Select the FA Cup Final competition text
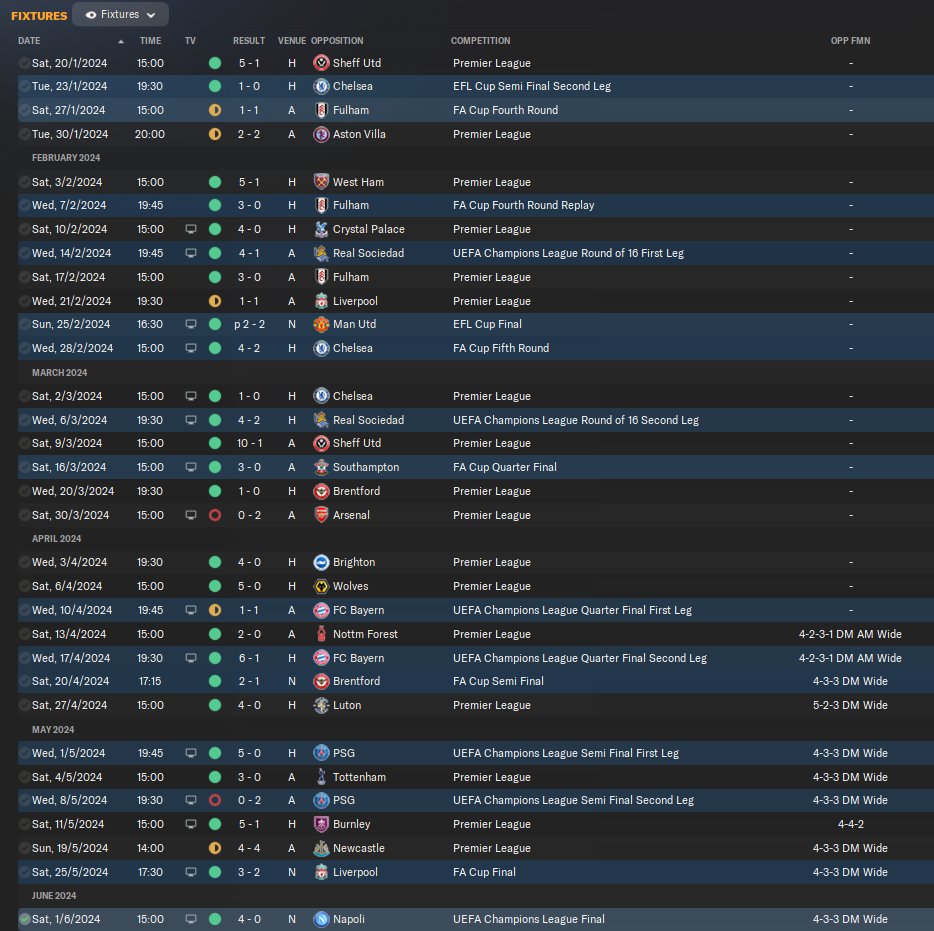 [x=484, y=872]
